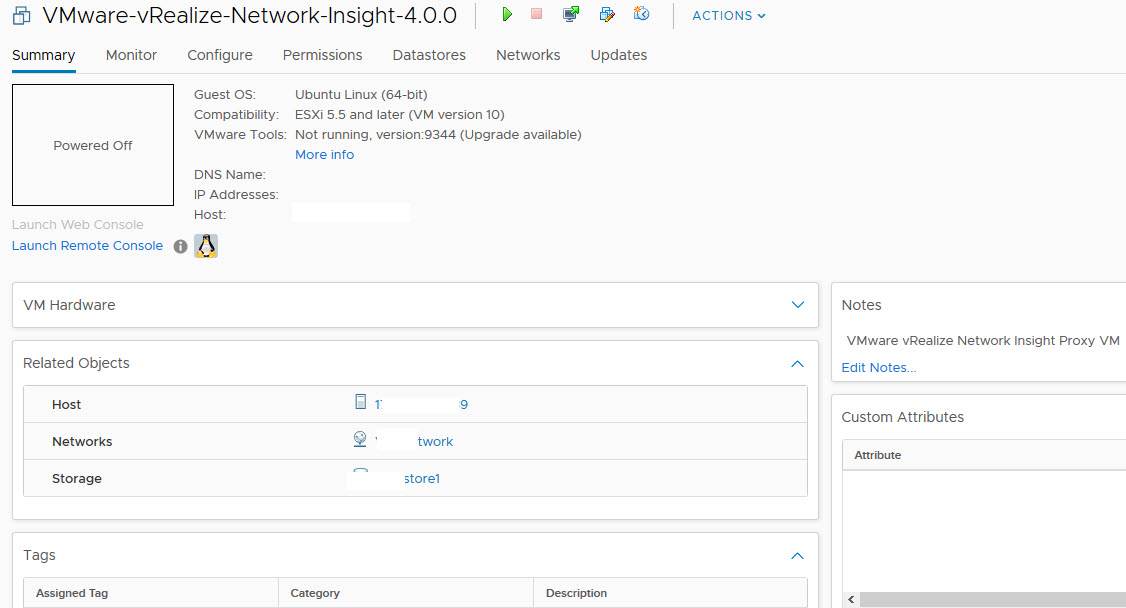Viewport: 1126px width, 608px height.
Task: Collapse the Tags panel
Action: [797, 555]
